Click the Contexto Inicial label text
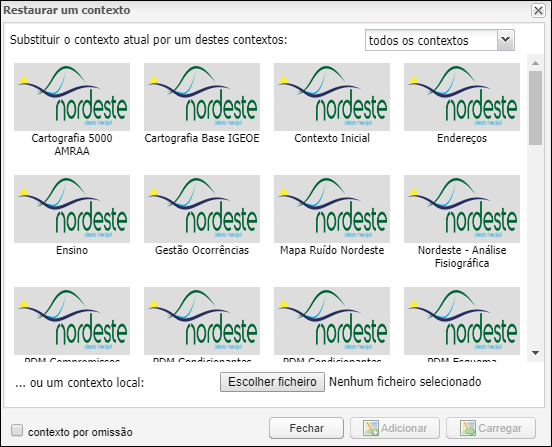 pos(332,138)
